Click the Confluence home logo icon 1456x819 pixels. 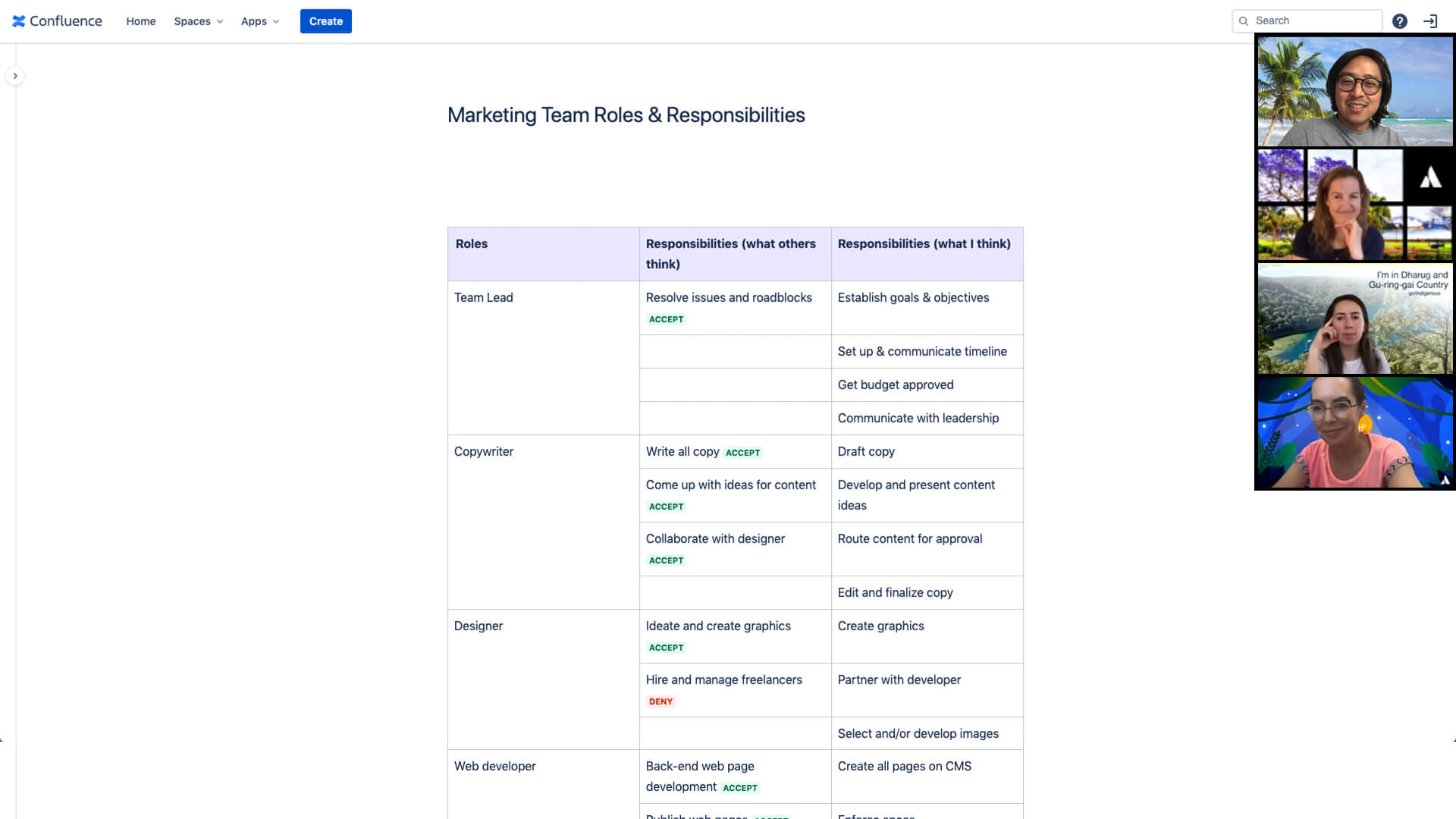[19, 20]
